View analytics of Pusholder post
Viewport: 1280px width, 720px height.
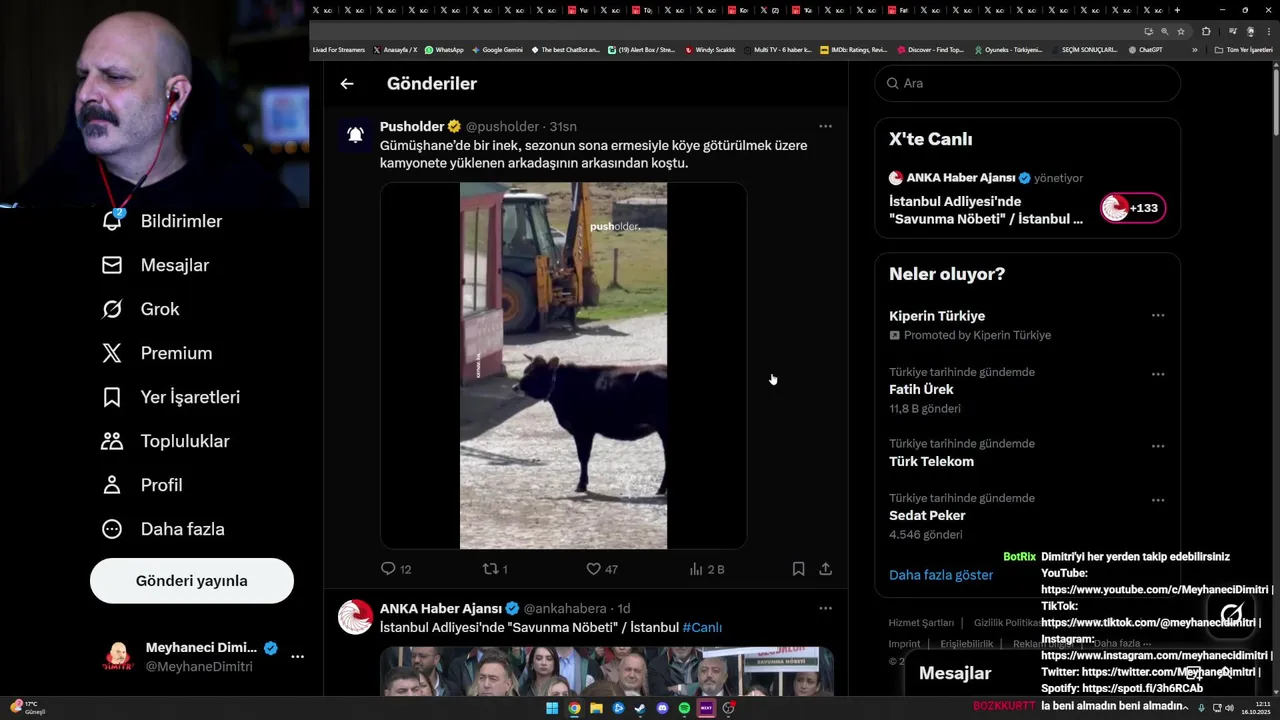706,569
